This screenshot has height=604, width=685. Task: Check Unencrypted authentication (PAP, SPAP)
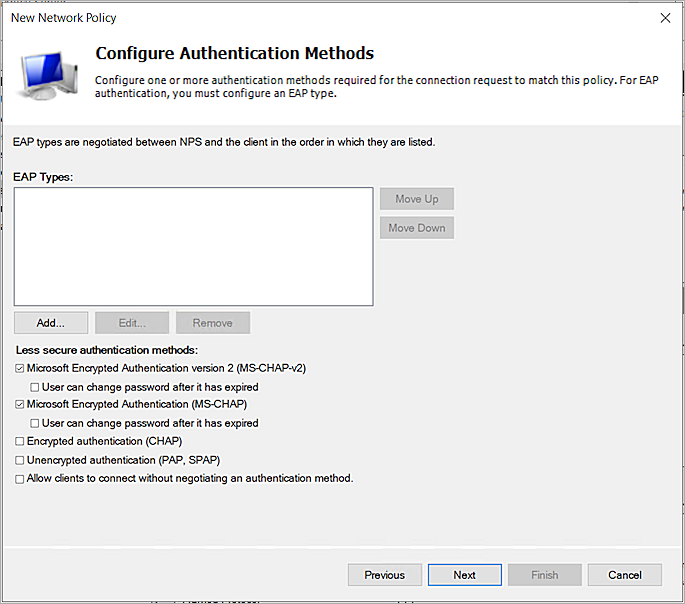tap(20, 460)
